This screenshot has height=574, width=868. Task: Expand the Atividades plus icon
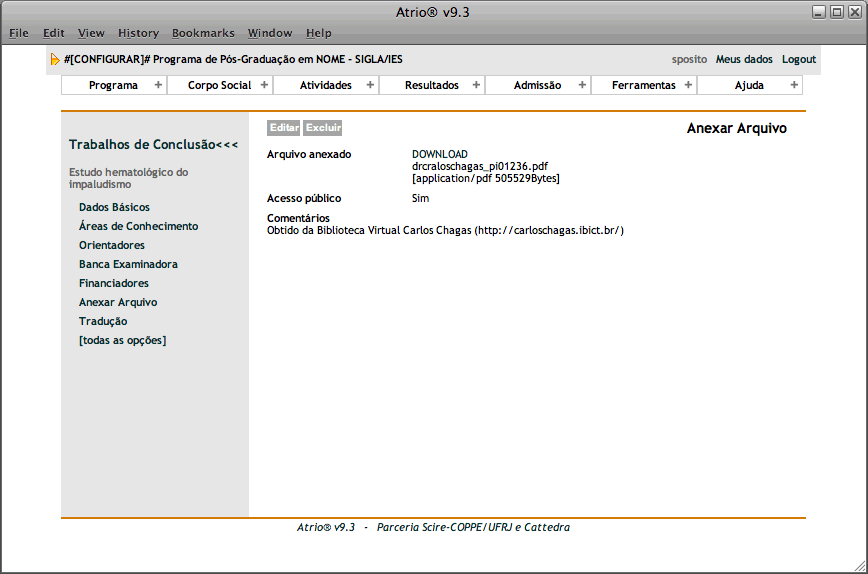click(370, 85)
